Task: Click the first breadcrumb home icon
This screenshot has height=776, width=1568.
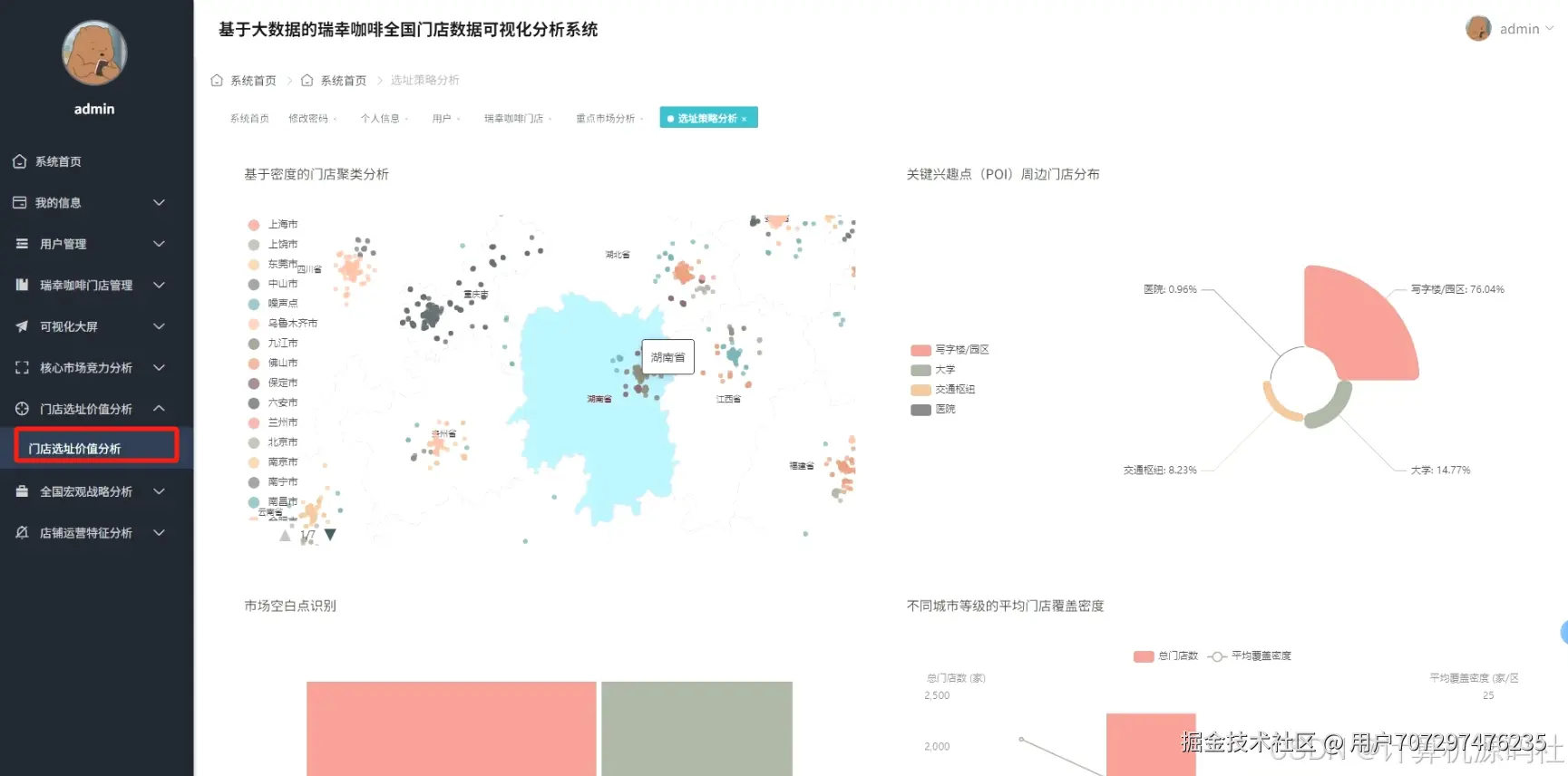Action: tap(217, 81)
